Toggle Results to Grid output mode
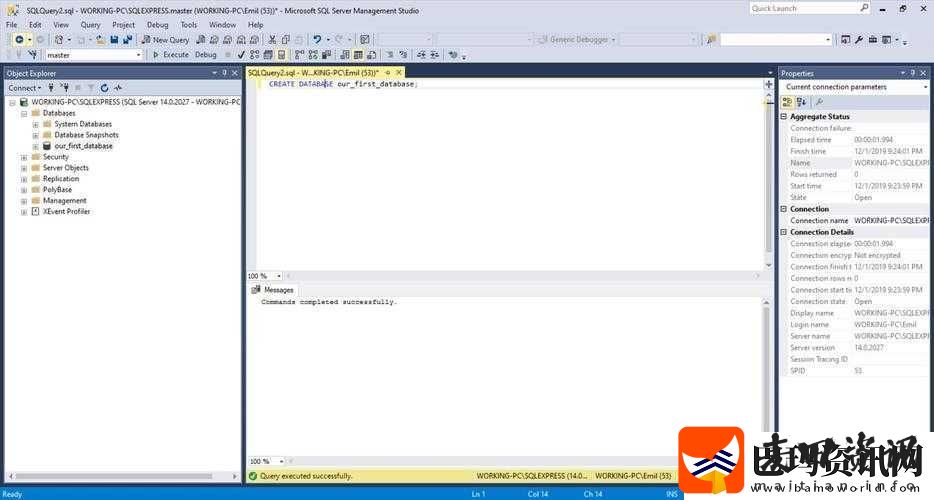 [358, 55]
